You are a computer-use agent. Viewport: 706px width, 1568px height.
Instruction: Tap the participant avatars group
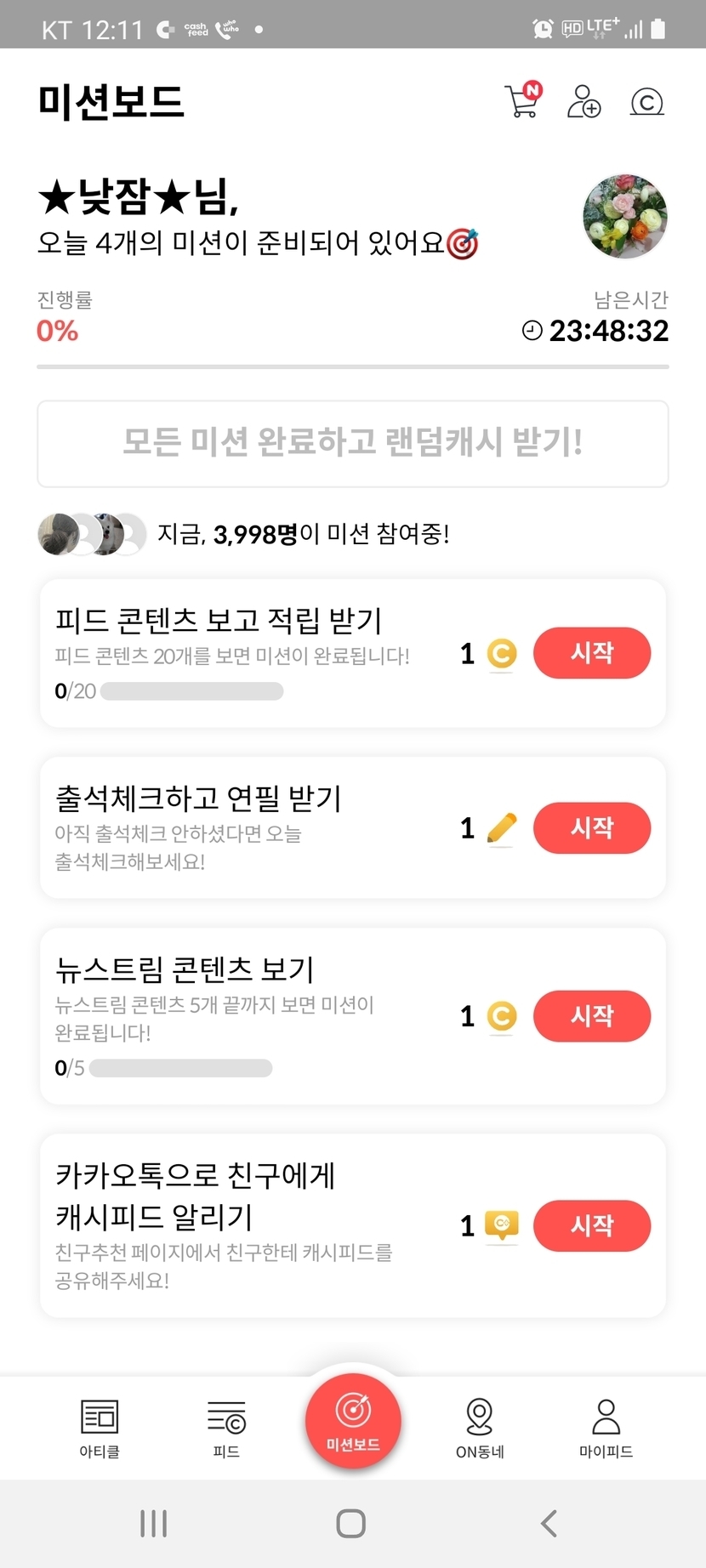pyautogui.click(x=92, y=534)
